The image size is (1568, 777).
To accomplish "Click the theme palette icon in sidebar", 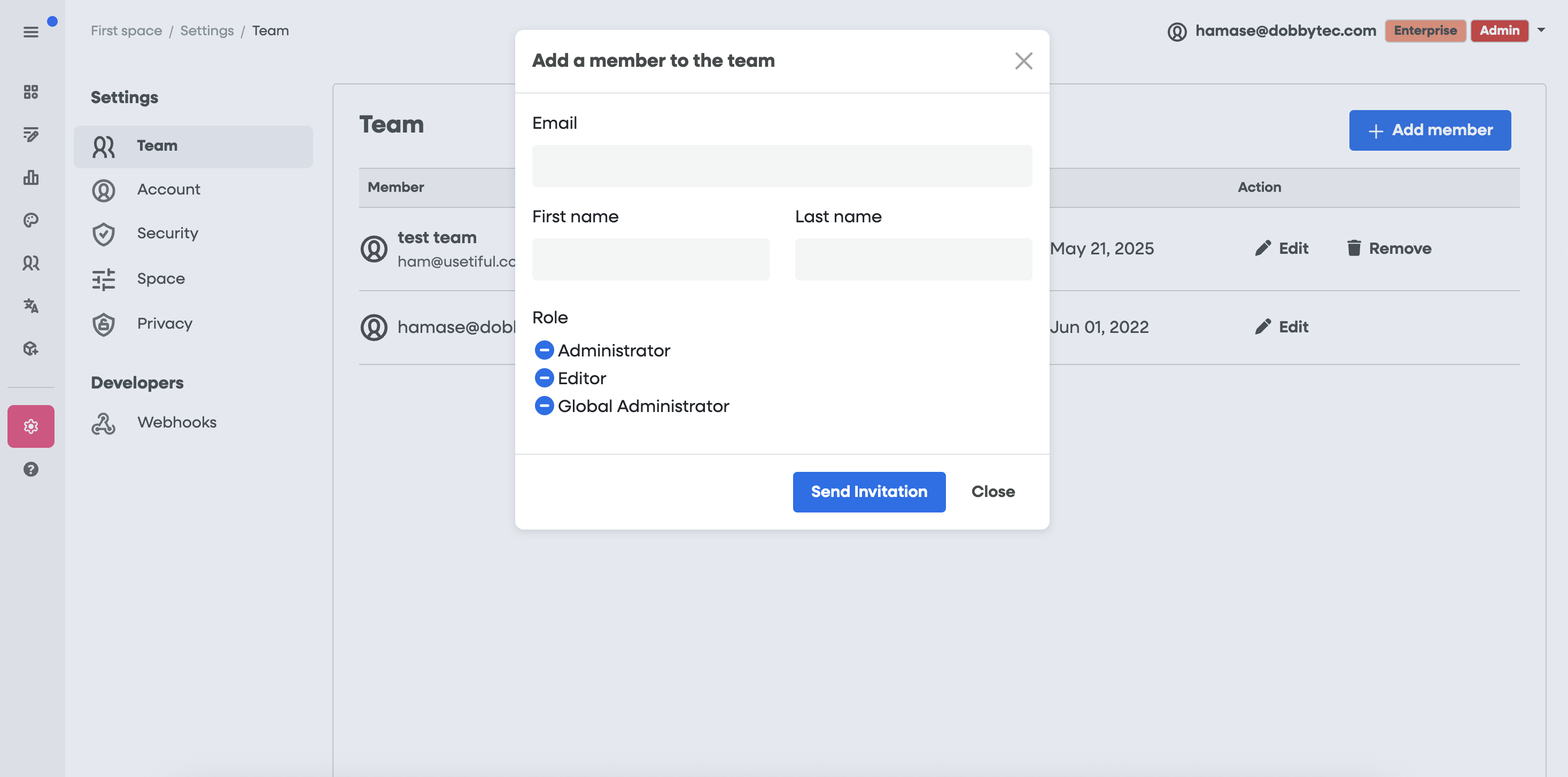I will coord(30,220).
